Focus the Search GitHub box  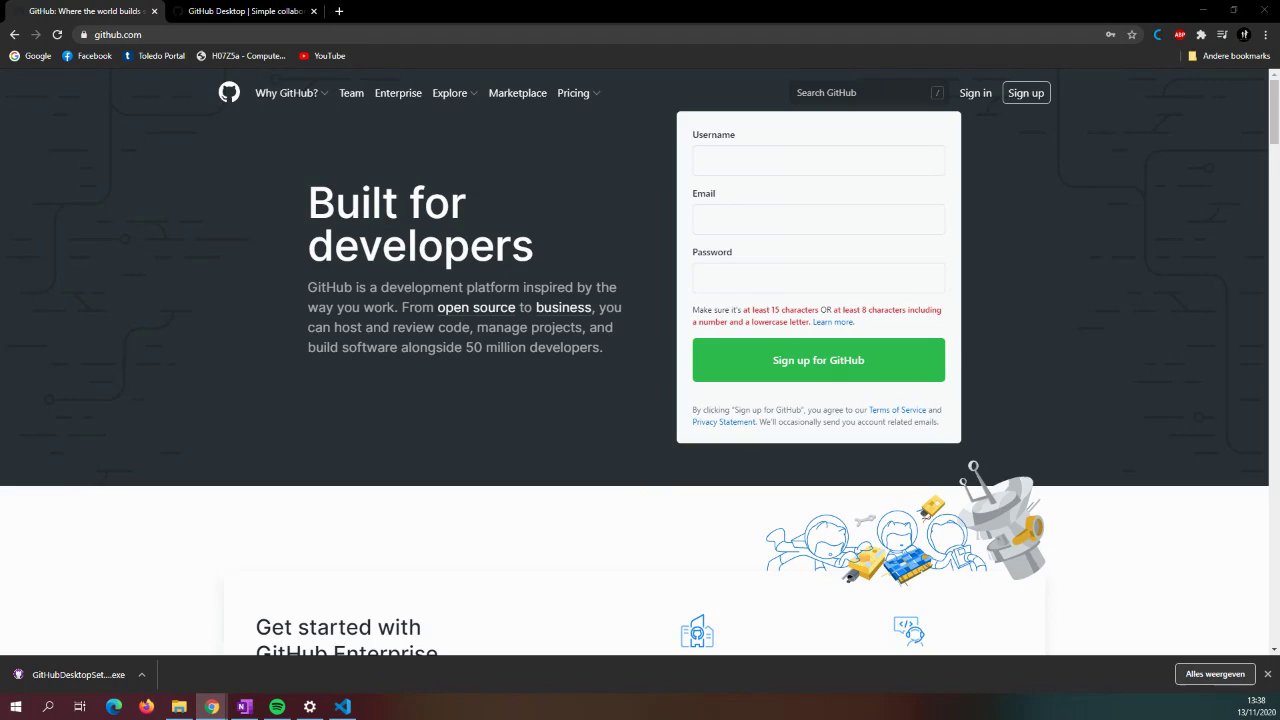868,93
